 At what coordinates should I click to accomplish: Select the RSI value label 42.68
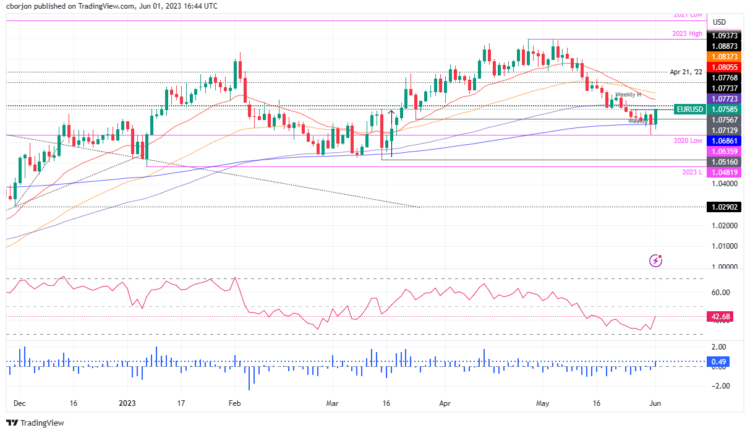(719, 316)
